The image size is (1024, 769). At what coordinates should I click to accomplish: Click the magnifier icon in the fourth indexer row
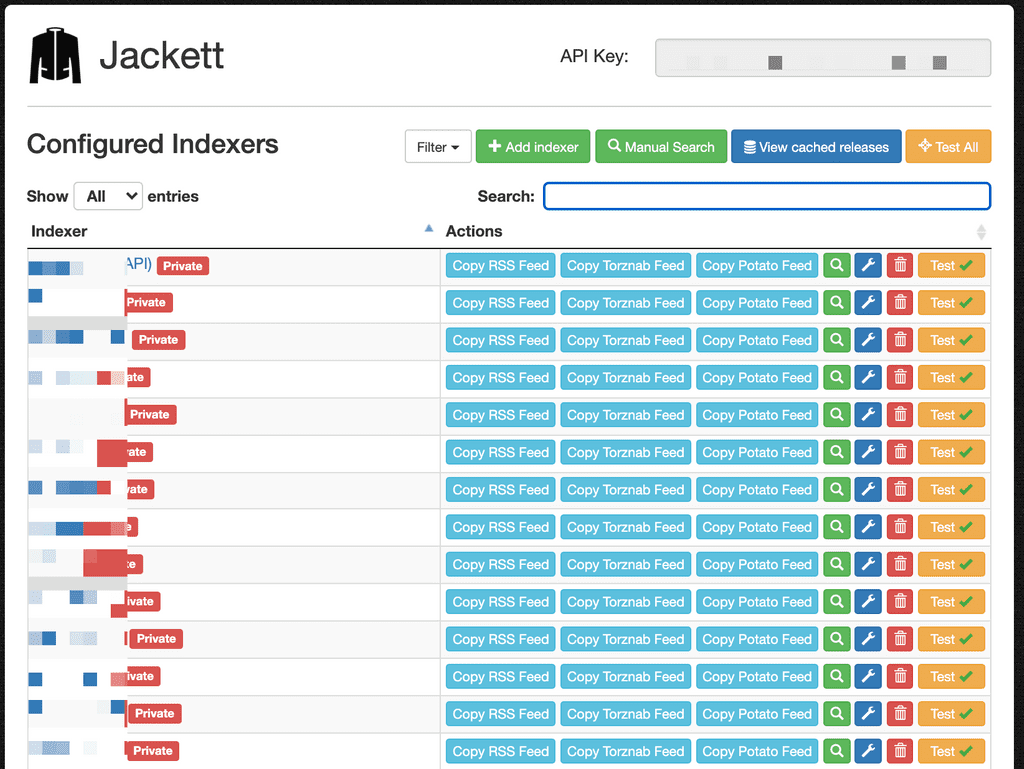(x=836, y=378)
